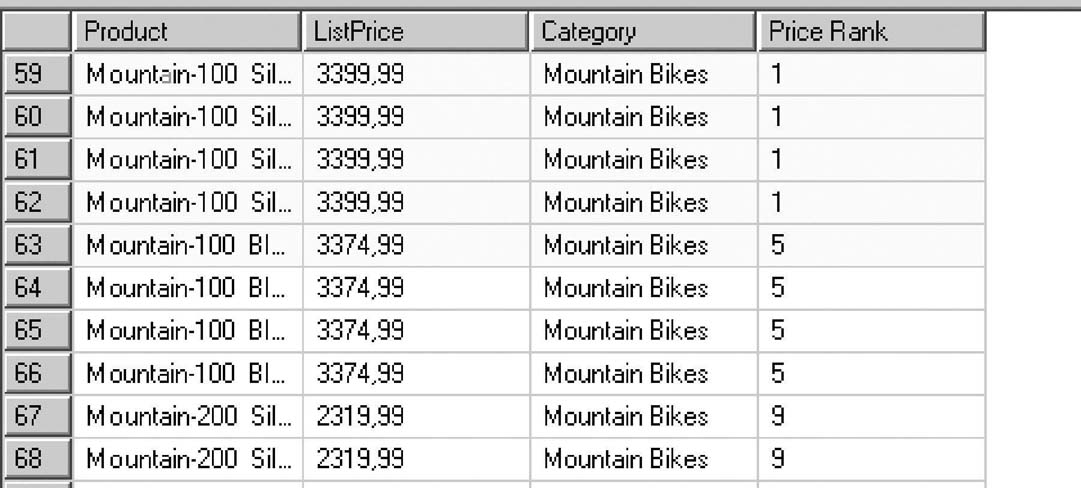Click the ListPrice column header
Image resolution: width=1081 pixels, height=488 pixels.
pos(416,31)
